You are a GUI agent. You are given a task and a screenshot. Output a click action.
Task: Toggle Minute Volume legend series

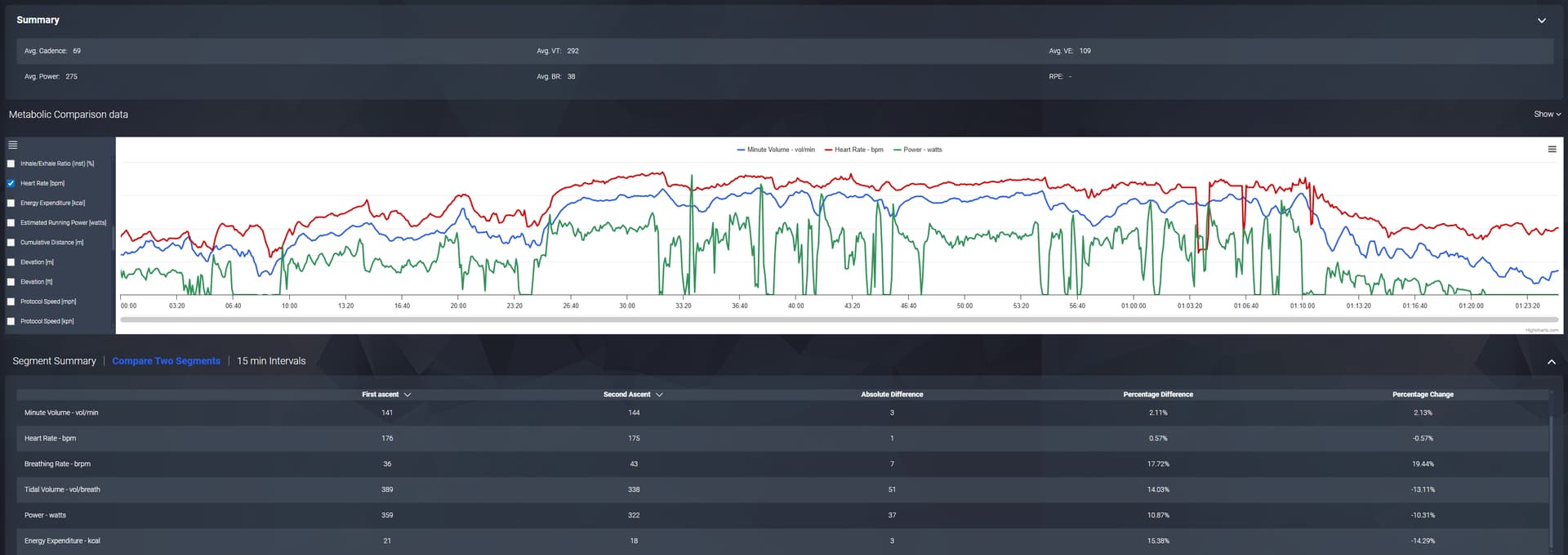tap(776, 150)
